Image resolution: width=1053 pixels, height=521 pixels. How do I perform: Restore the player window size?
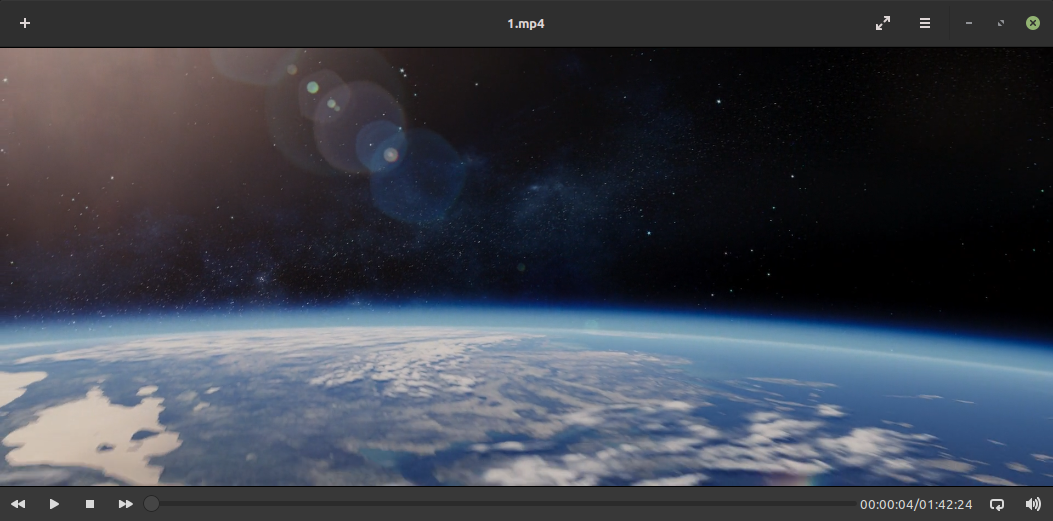[x=1001, y=23]
